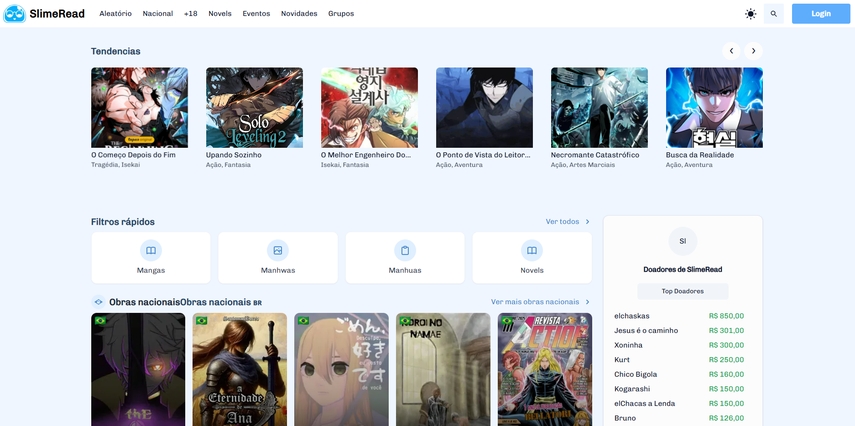855x426 pixels.
Task: Open the Novels menu item
Action: point(220,14)
